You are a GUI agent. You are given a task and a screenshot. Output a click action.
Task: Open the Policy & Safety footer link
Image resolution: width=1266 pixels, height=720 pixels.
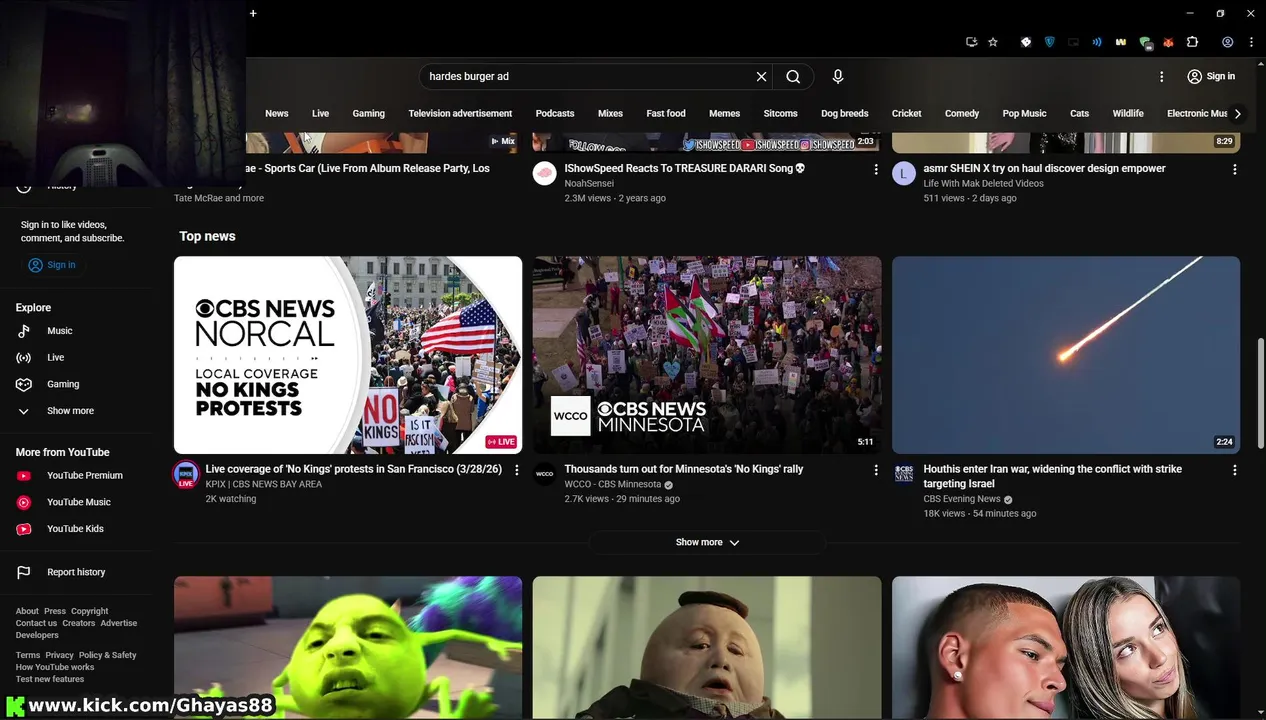[108, 655]
